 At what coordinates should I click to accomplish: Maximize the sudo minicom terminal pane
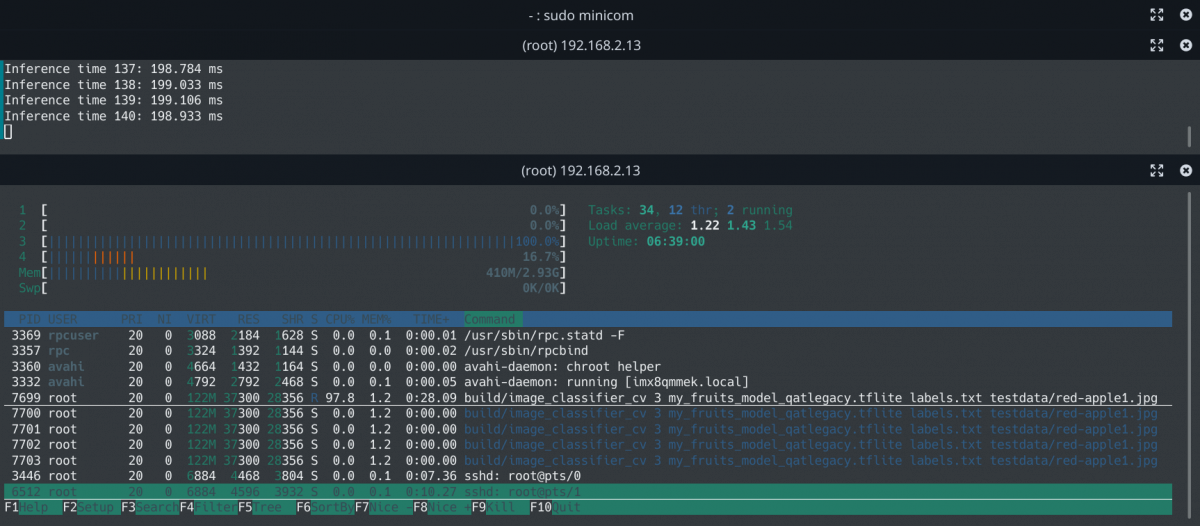tap(1156, 15)
